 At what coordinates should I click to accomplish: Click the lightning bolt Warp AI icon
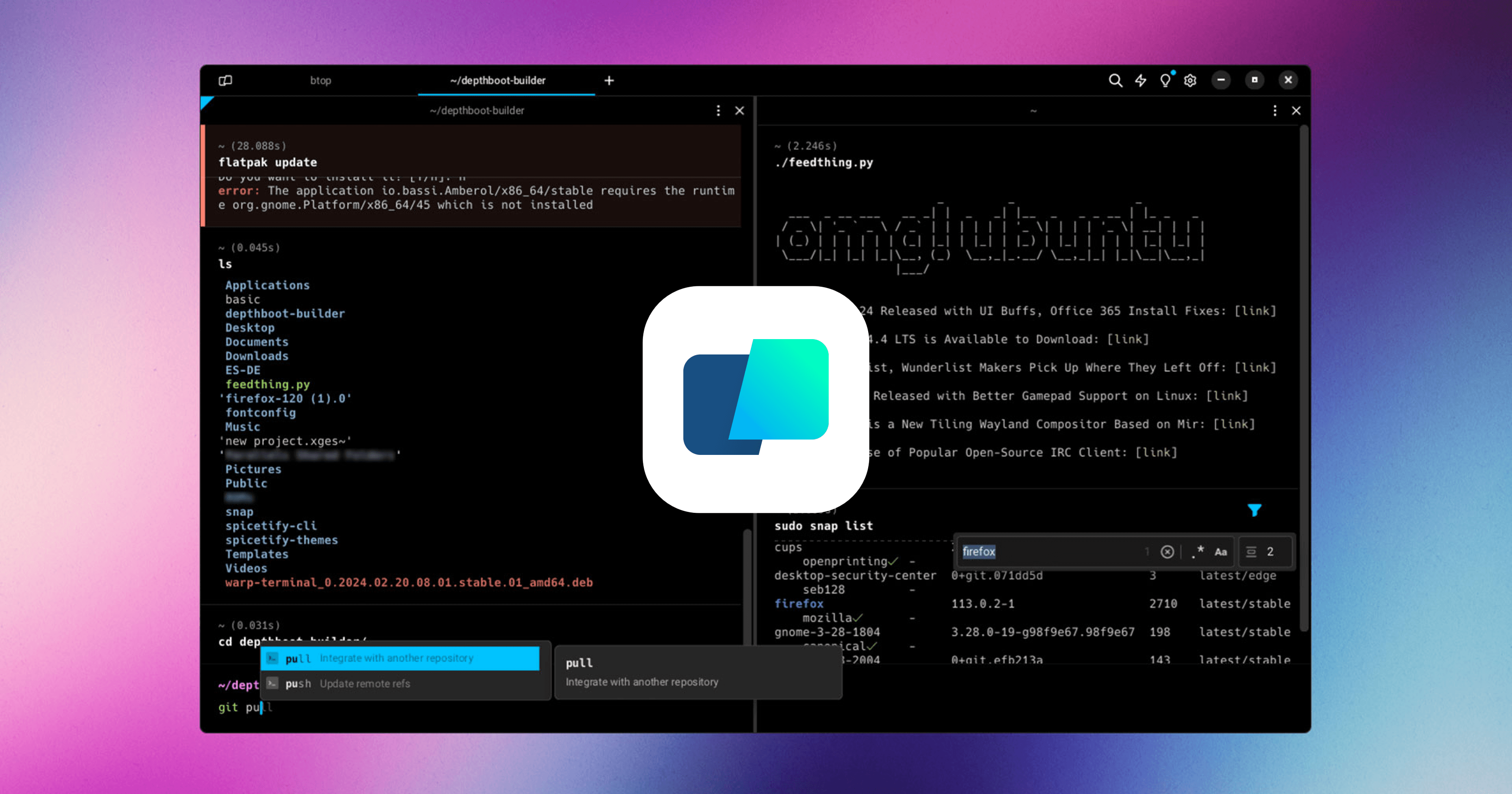pyautogui.click(x=1140, y=80)
